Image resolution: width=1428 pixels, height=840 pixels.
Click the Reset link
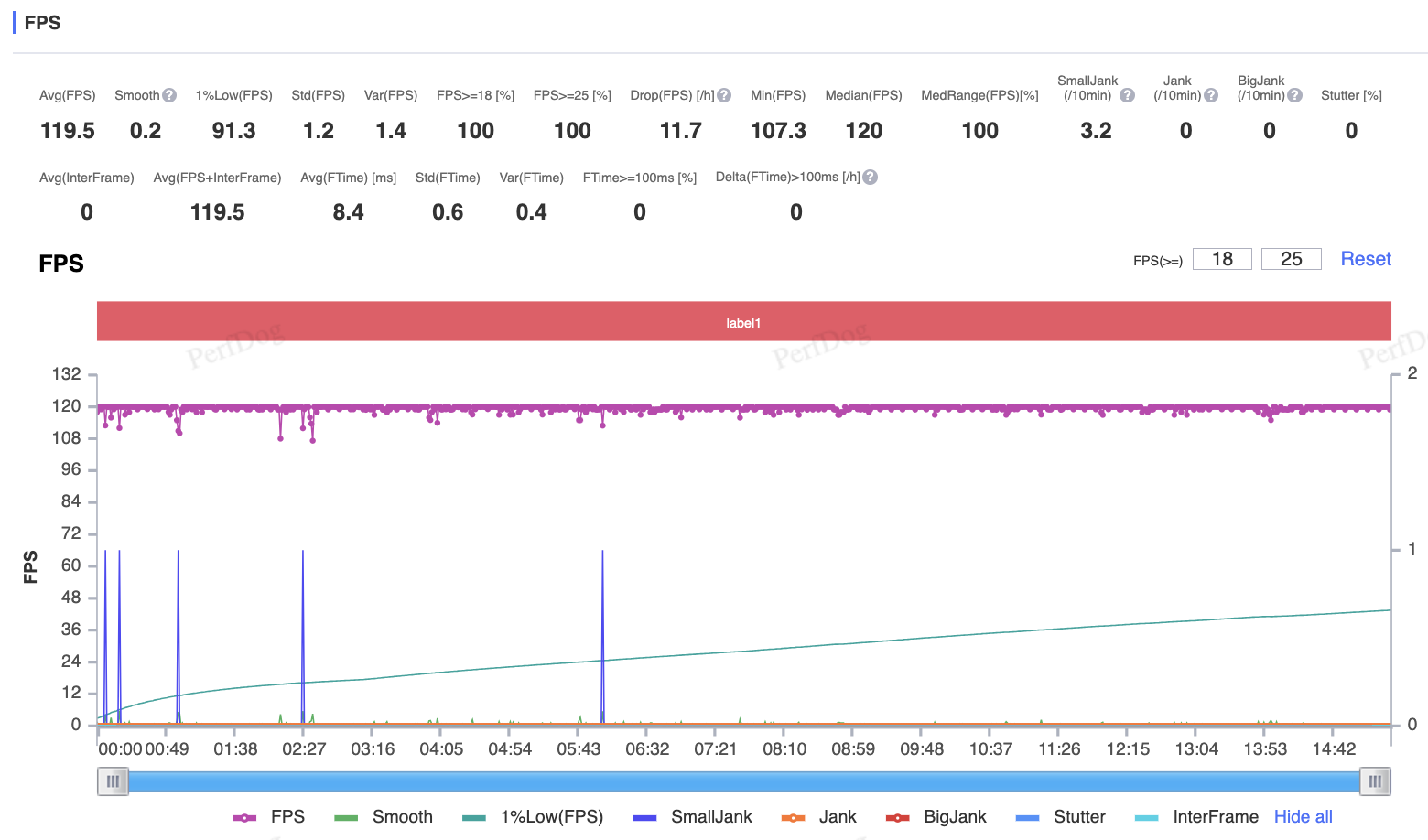[1366, 259]
